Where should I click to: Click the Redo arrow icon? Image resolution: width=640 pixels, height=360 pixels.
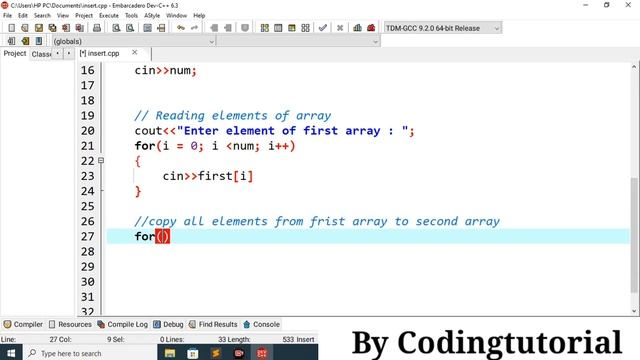[x=194, y=28]
